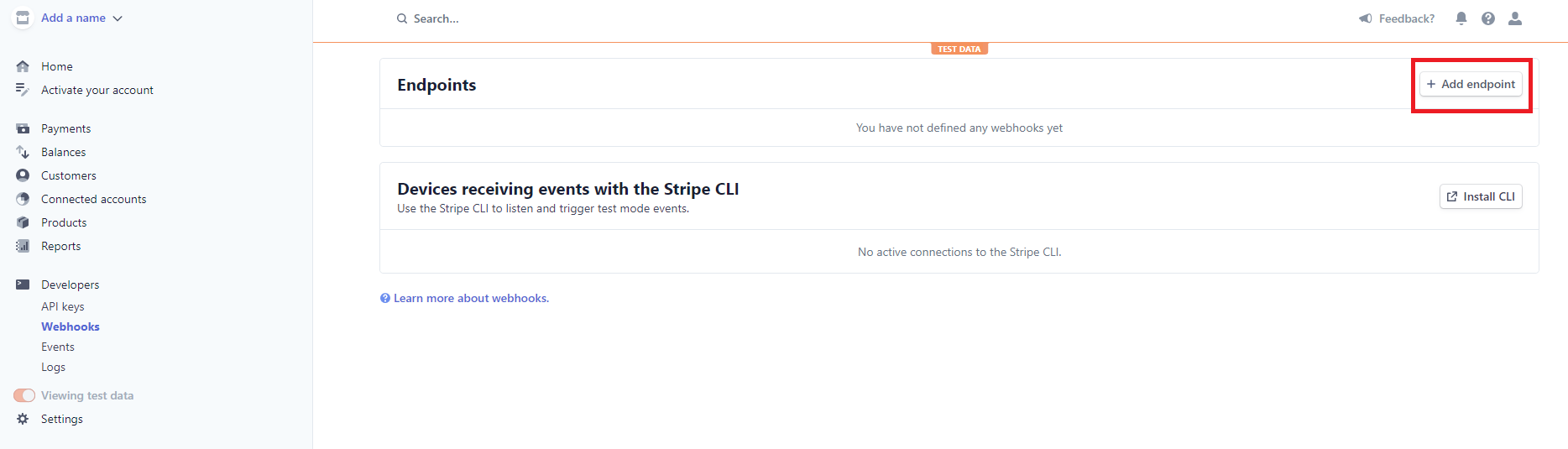Open the notifications bell icon
The image size is (1568, 449).
click(1461, 18)
